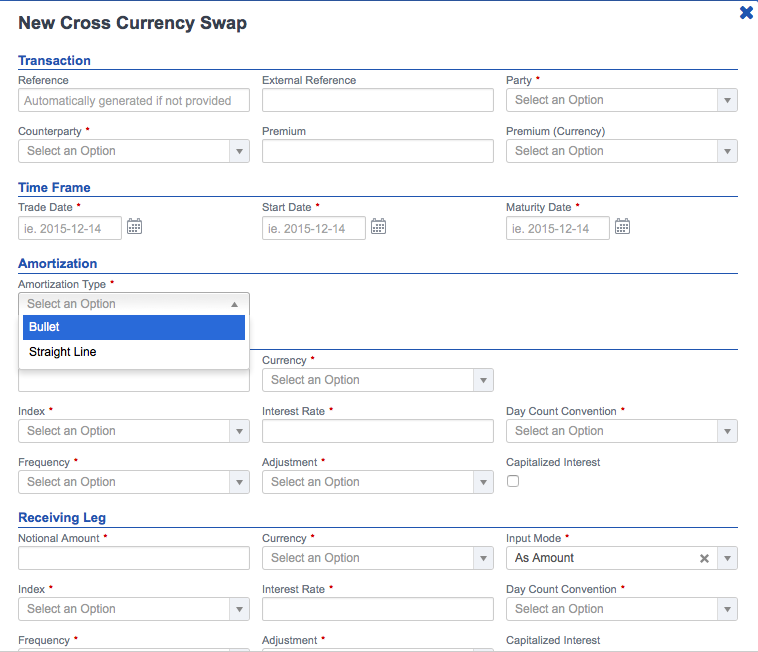Open the Maturity Date calendar picker
The image size is (758, 652).
[623, 226]
